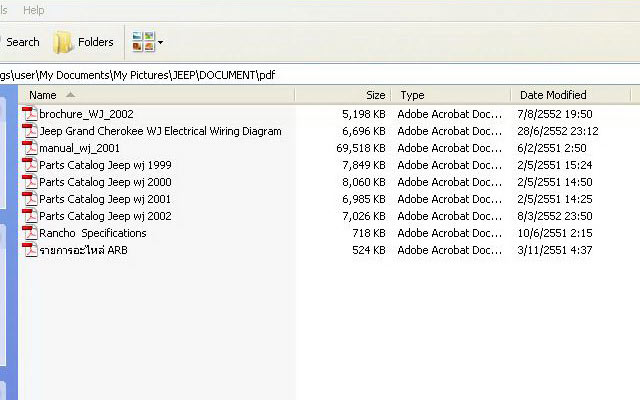Toggle the Folders pane button
The image size is (640, 400).
coord(83,42)
